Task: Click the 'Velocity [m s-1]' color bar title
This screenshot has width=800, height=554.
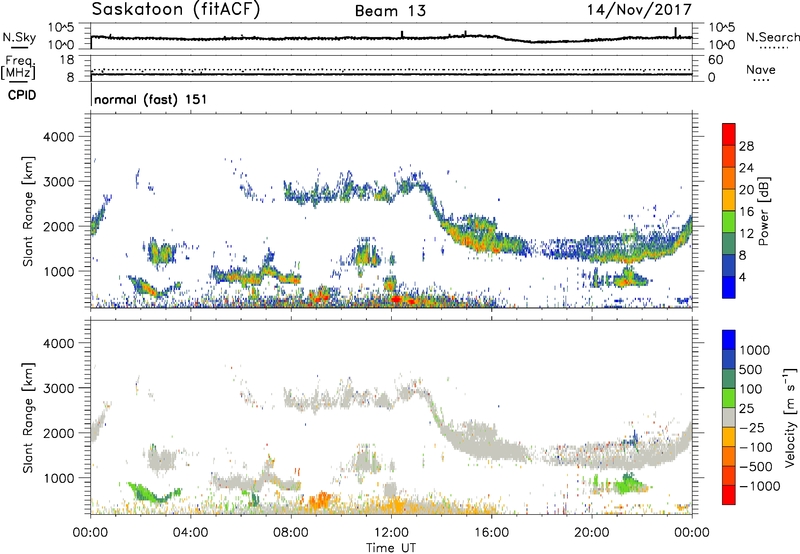Action: (x=790, y=417)
